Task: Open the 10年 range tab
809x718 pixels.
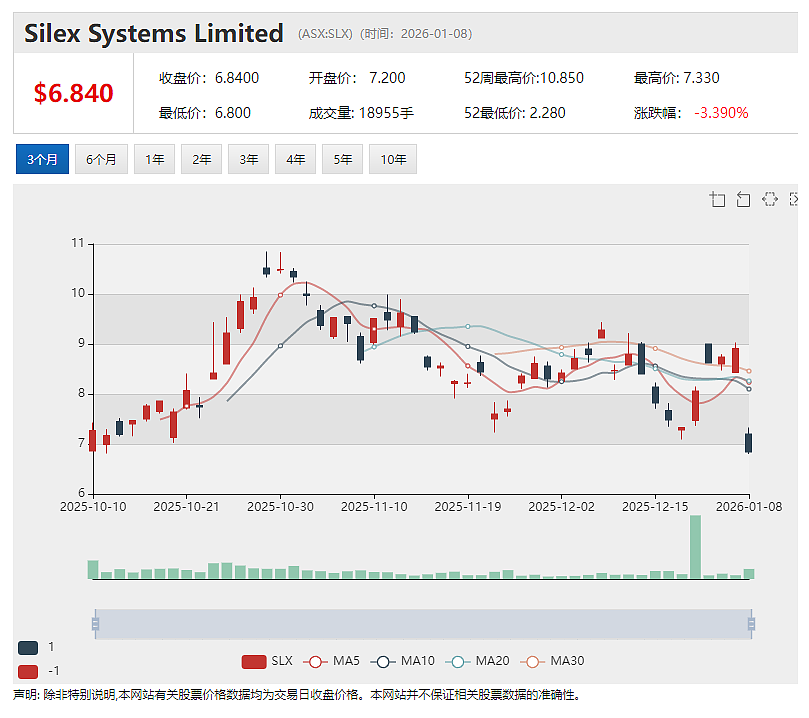Action: point(393,159)
